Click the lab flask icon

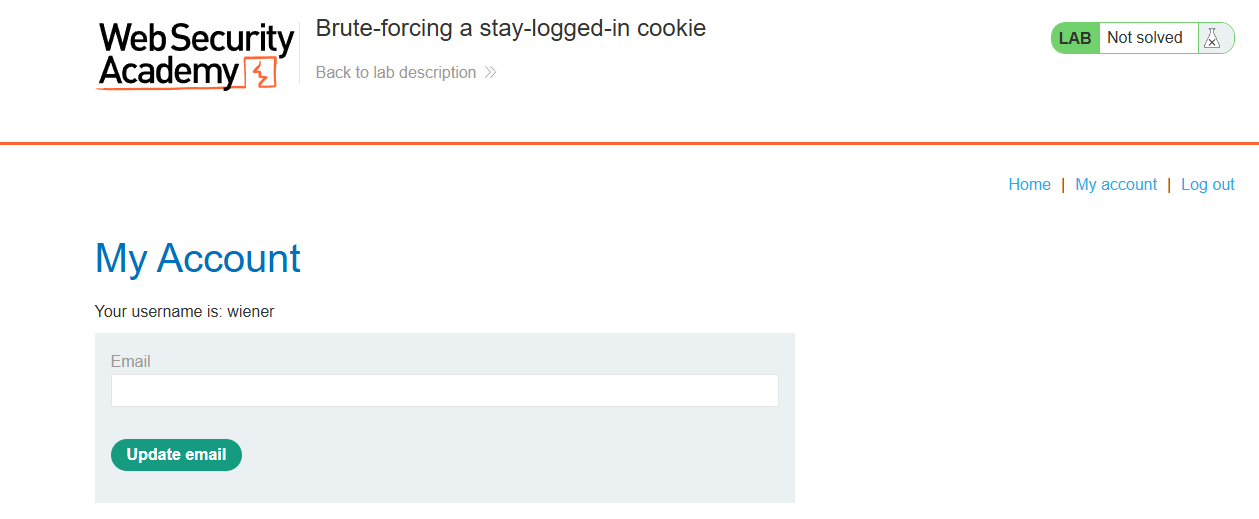(x=1212, y=38)
